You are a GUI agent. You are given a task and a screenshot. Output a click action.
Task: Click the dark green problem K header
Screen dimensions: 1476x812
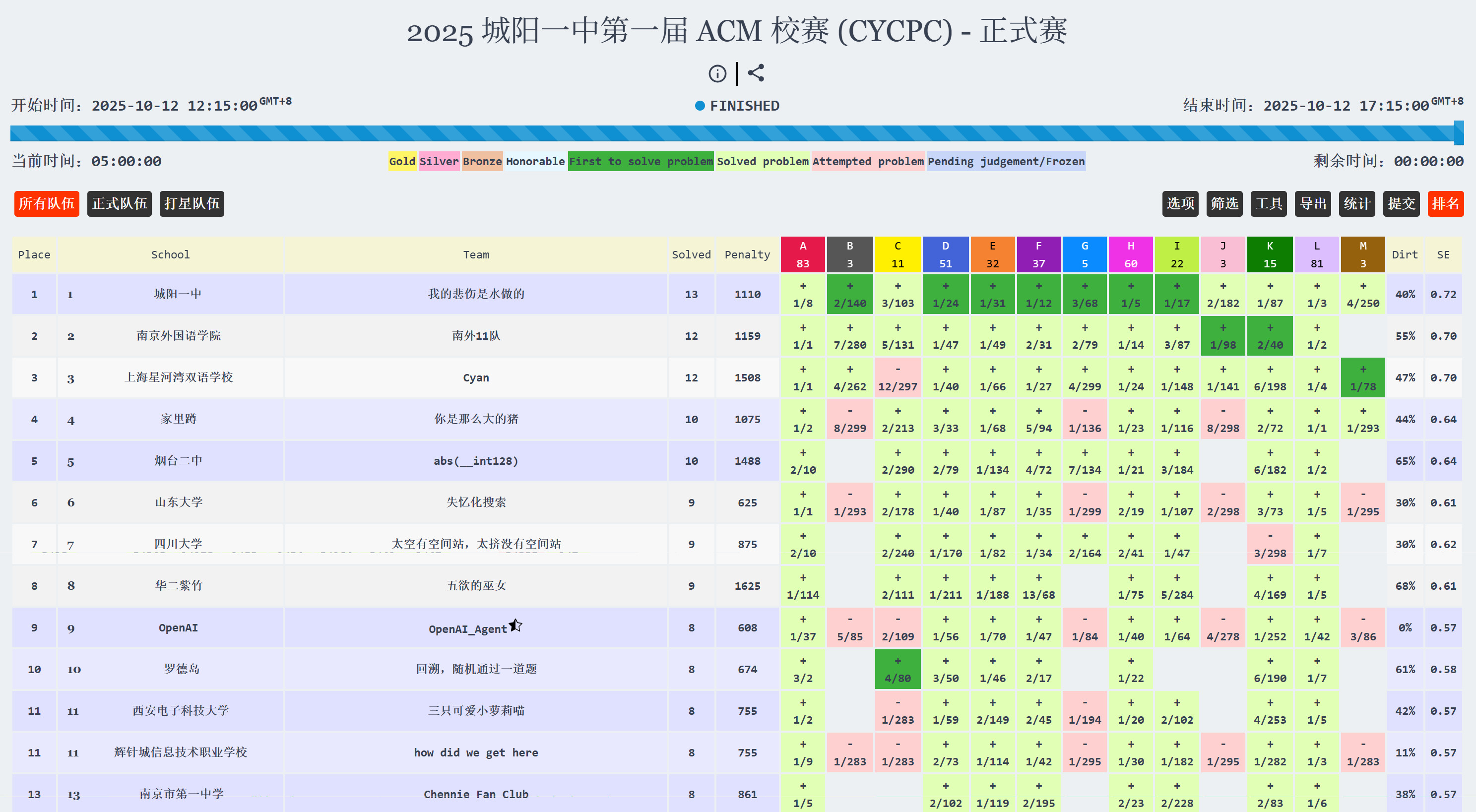coord(1269,254)
